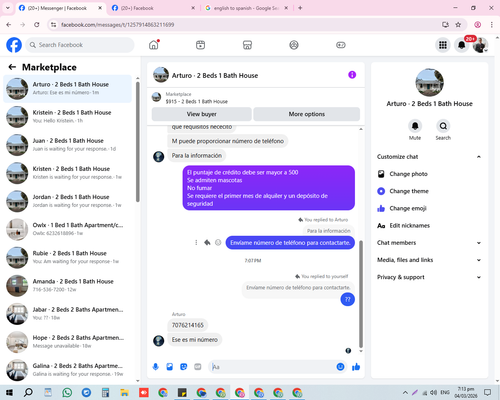Reload the page in the browser
Screen dimensions: 500x400
[x=37, y=25]
